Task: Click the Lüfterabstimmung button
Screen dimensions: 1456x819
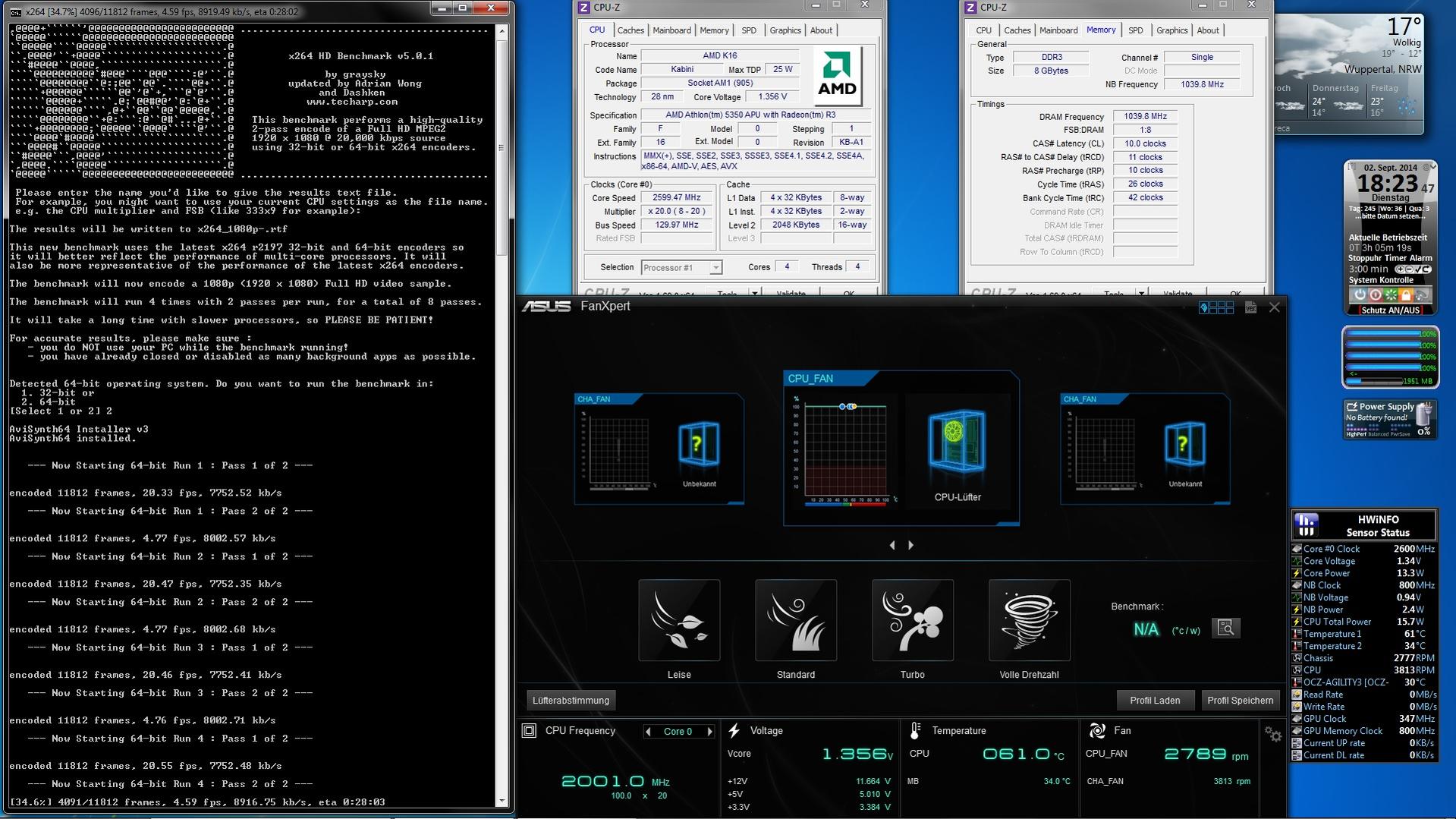Action: pos(571,701)
